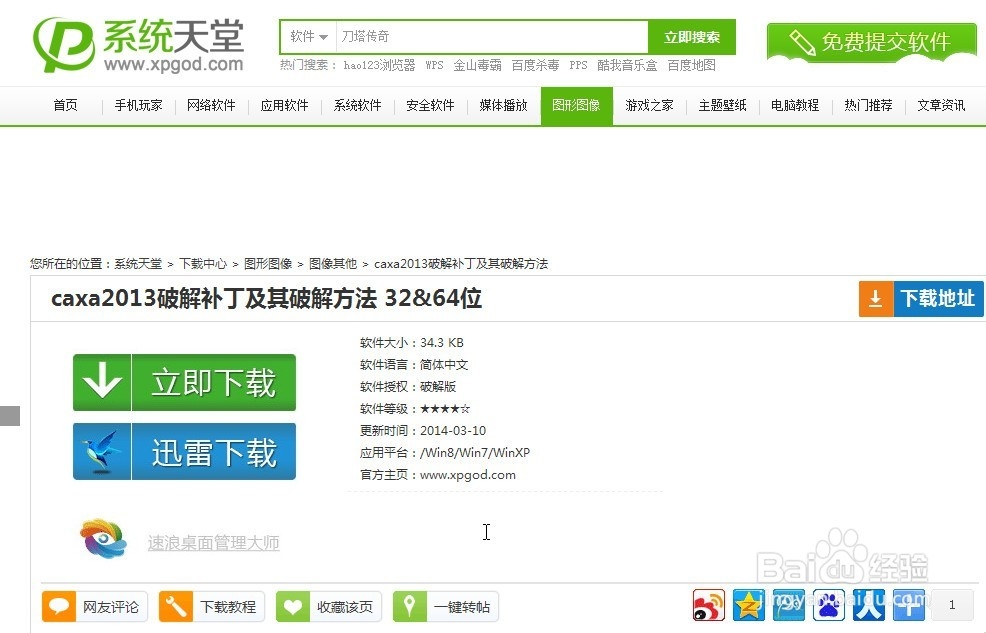Open the 系统软件 navigation item
This screenshot has width=986, height=633.
[x=357, y=105]
